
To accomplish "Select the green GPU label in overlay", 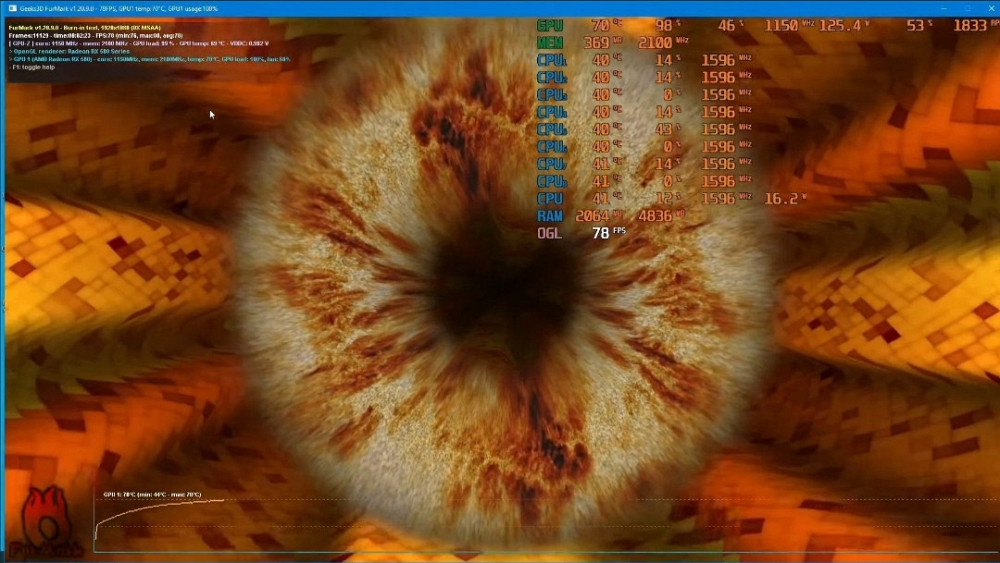I will [550, 25].
